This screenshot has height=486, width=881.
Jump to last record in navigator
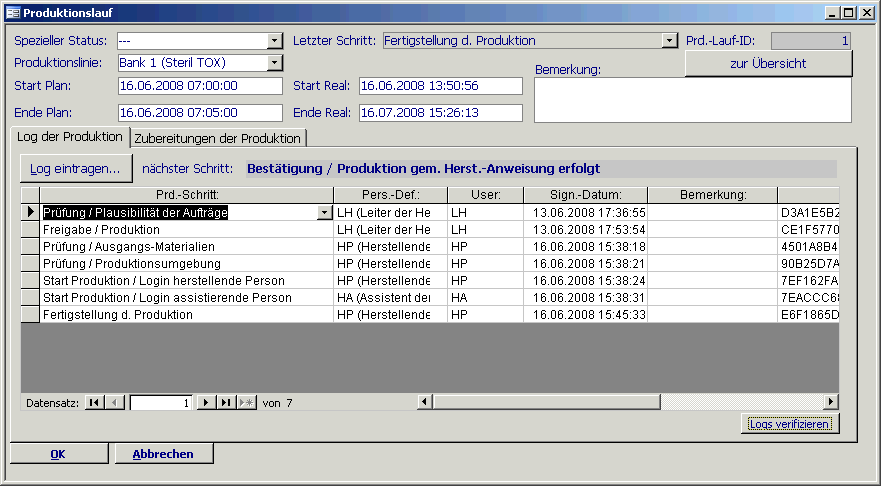coord(226,402)
